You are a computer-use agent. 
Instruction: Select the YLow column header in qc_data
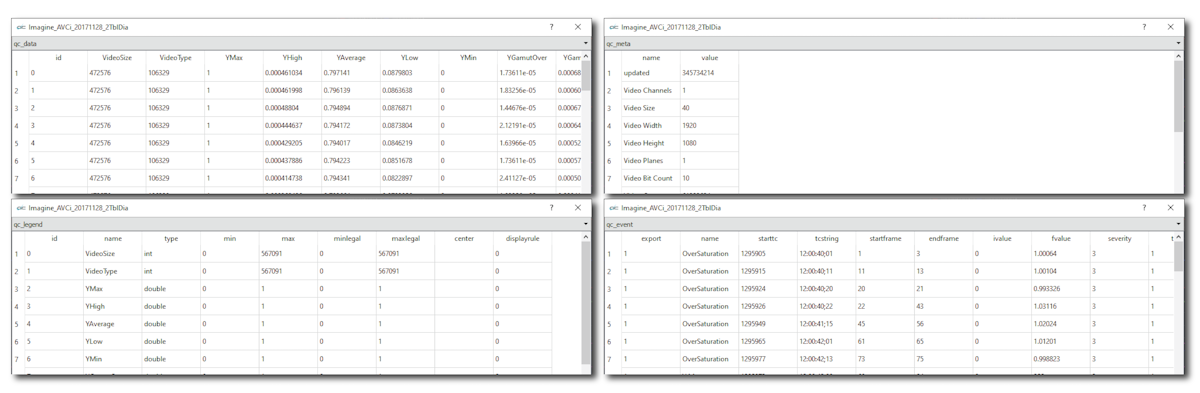pos(410,58)
